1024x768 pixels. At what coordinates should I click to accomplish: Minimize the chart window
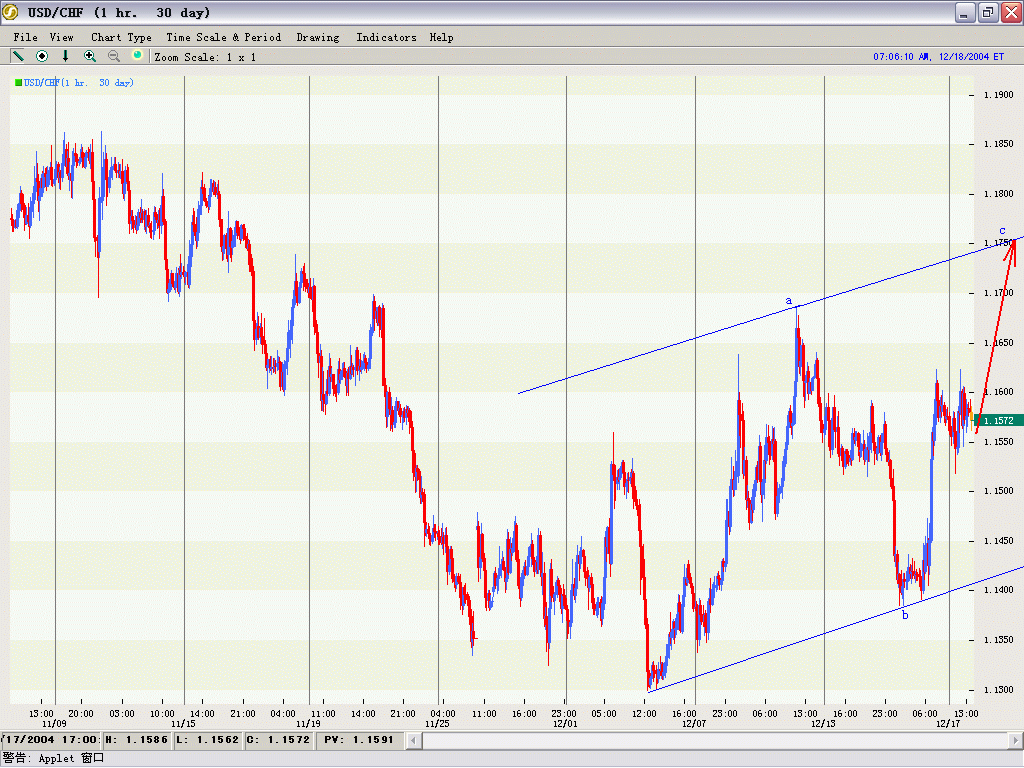pos(965,12)
